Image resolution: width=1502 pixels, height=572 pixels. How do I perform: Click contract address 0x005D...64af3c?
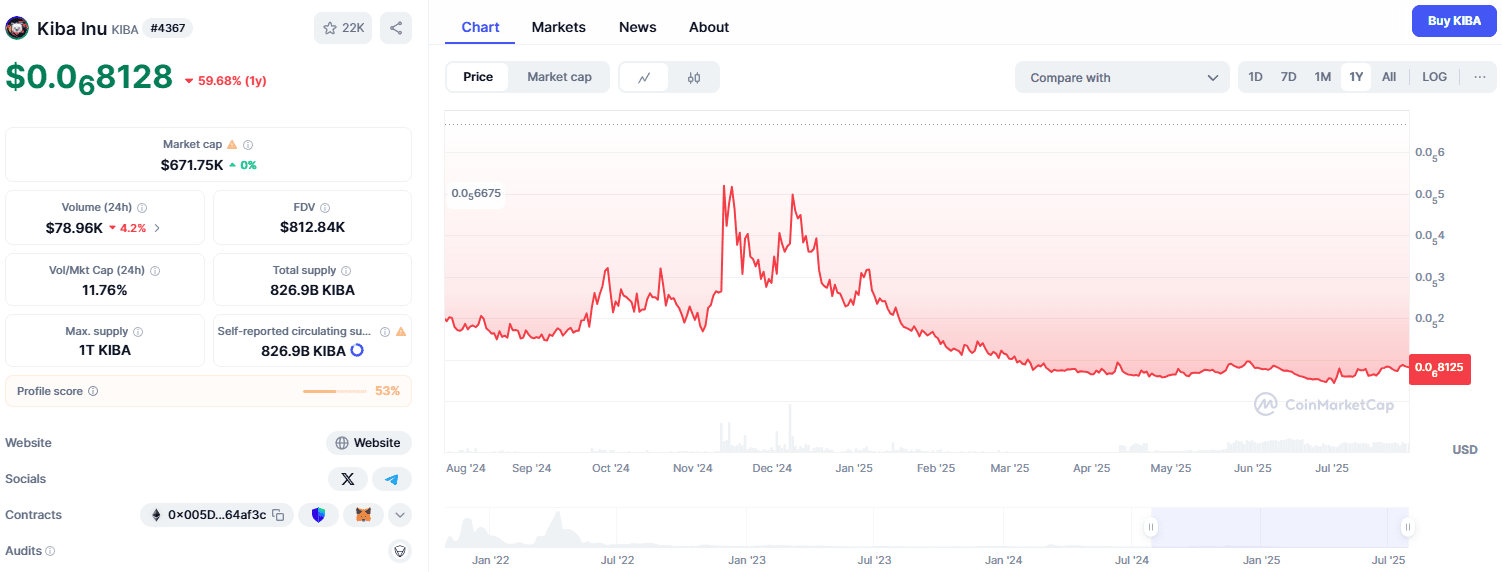(217, 515)
